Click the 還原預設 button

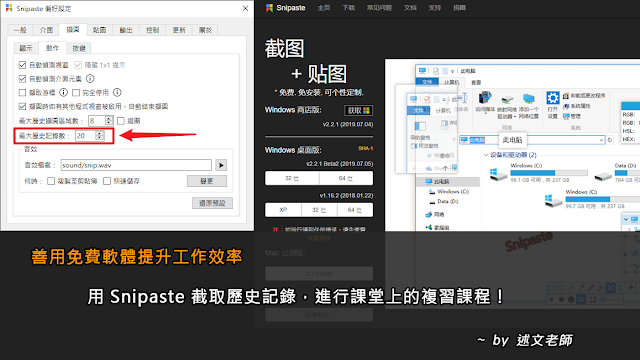(212, 203)
